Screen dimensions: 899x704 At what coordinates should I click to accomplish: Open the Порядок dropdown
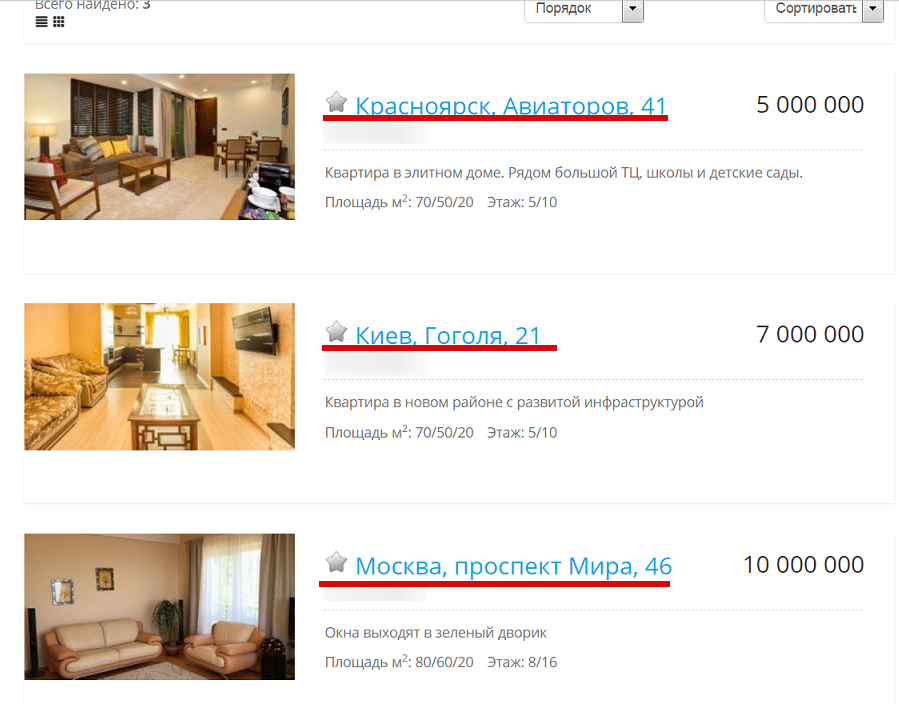click(x=584, y=9)
